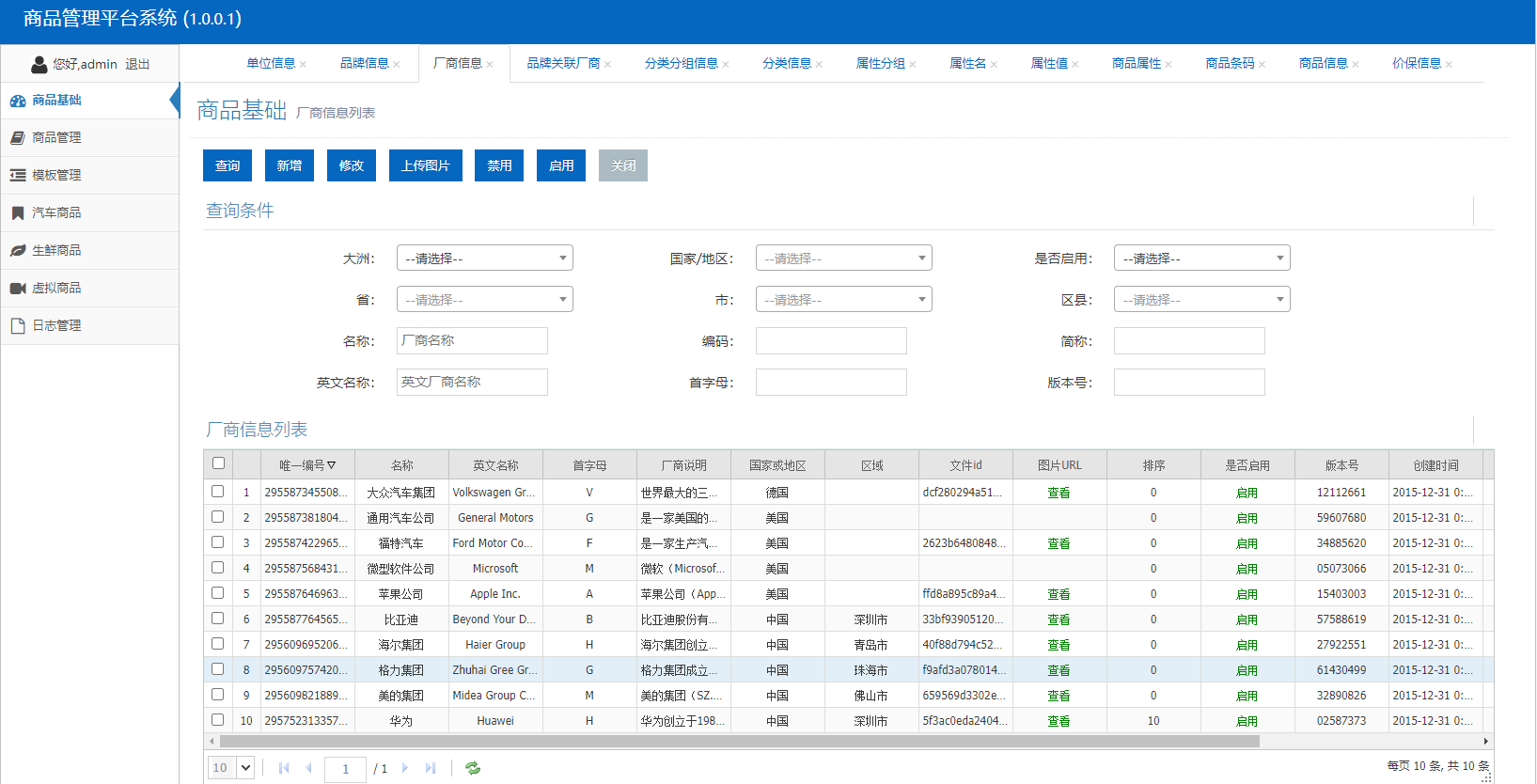The image size is (1537, 784).
Task: Open the 大洲 dropdown
Action: coord(484,259)
